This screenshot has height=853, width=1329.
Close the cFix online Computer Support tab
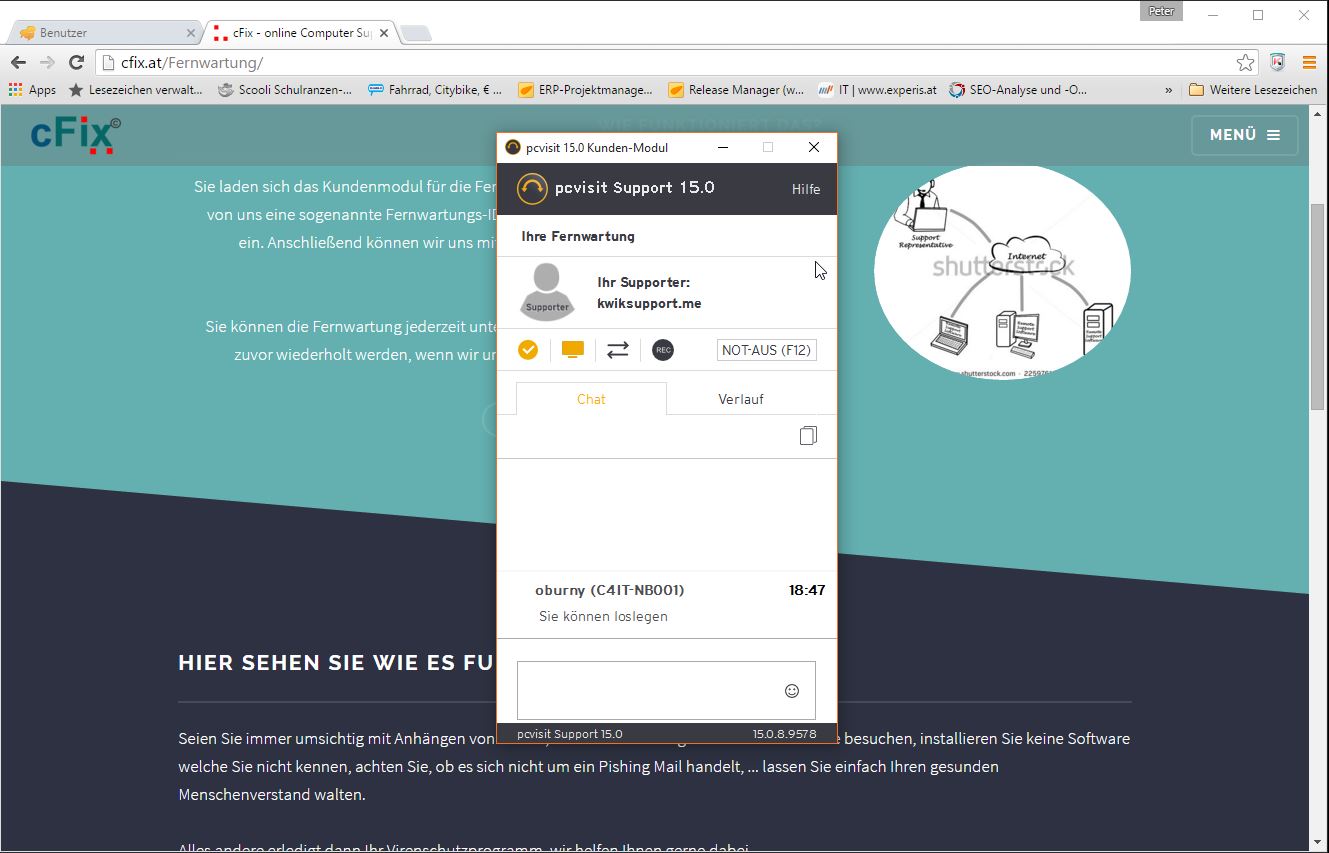coord(384,33)
